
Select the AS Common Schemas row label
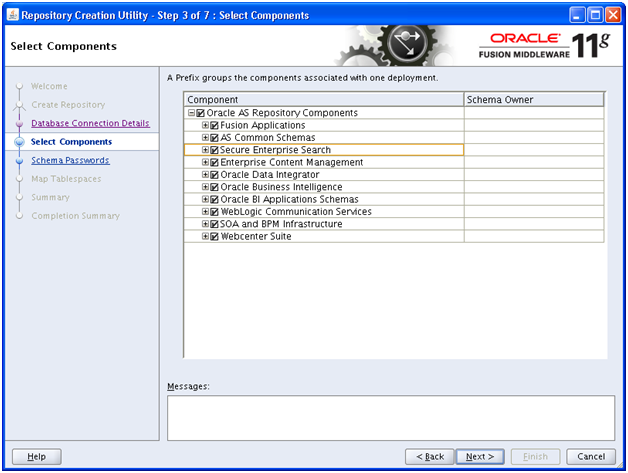pyautogui.click(x=268, y=138)
